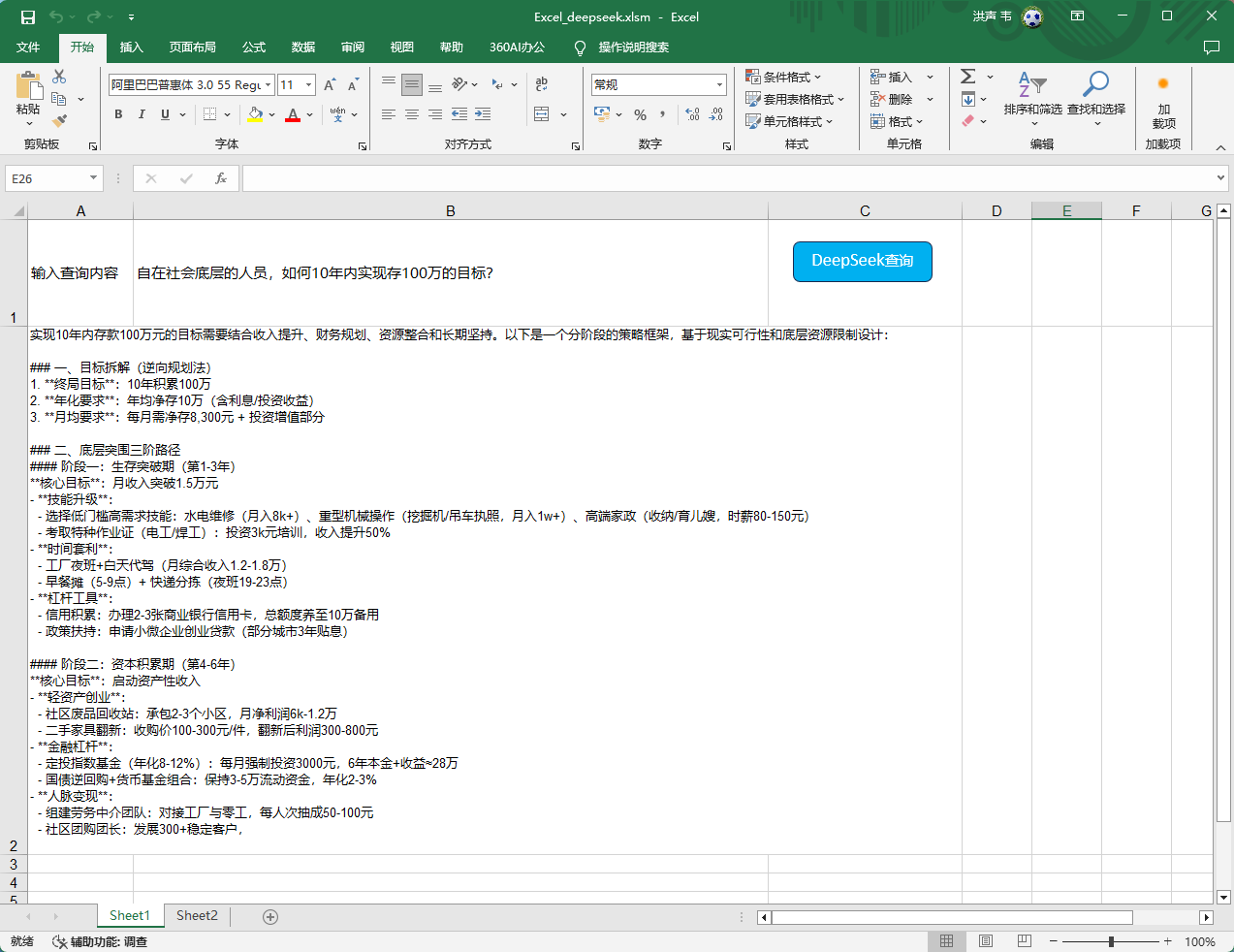
Task: Click the Insert Function fx icon
Action: point(221,178)
